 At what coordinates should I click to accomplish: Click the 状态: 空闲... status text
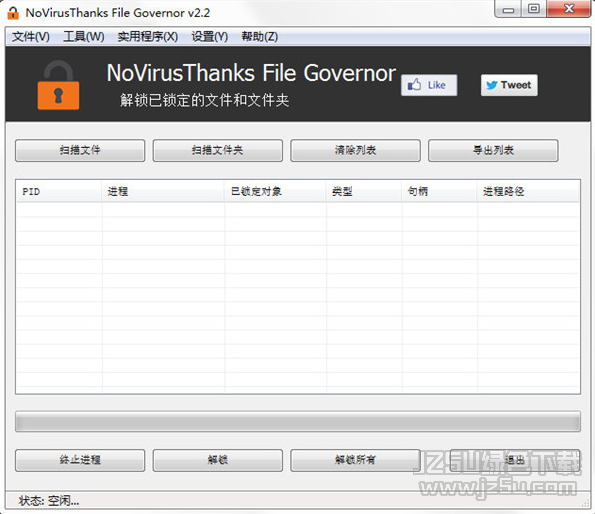click(x=49, y=501)
